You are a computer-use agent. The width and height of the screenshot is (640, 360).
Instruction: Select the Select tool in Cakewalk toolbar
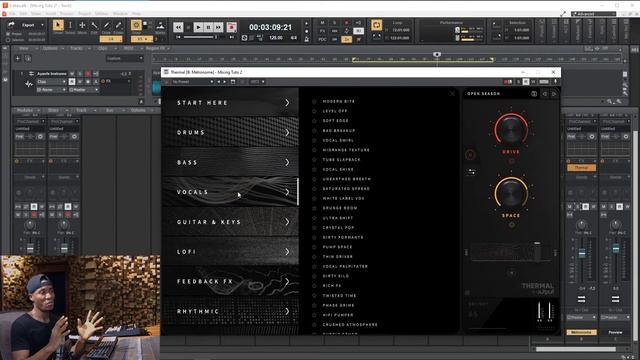click(x=70, y=25)
